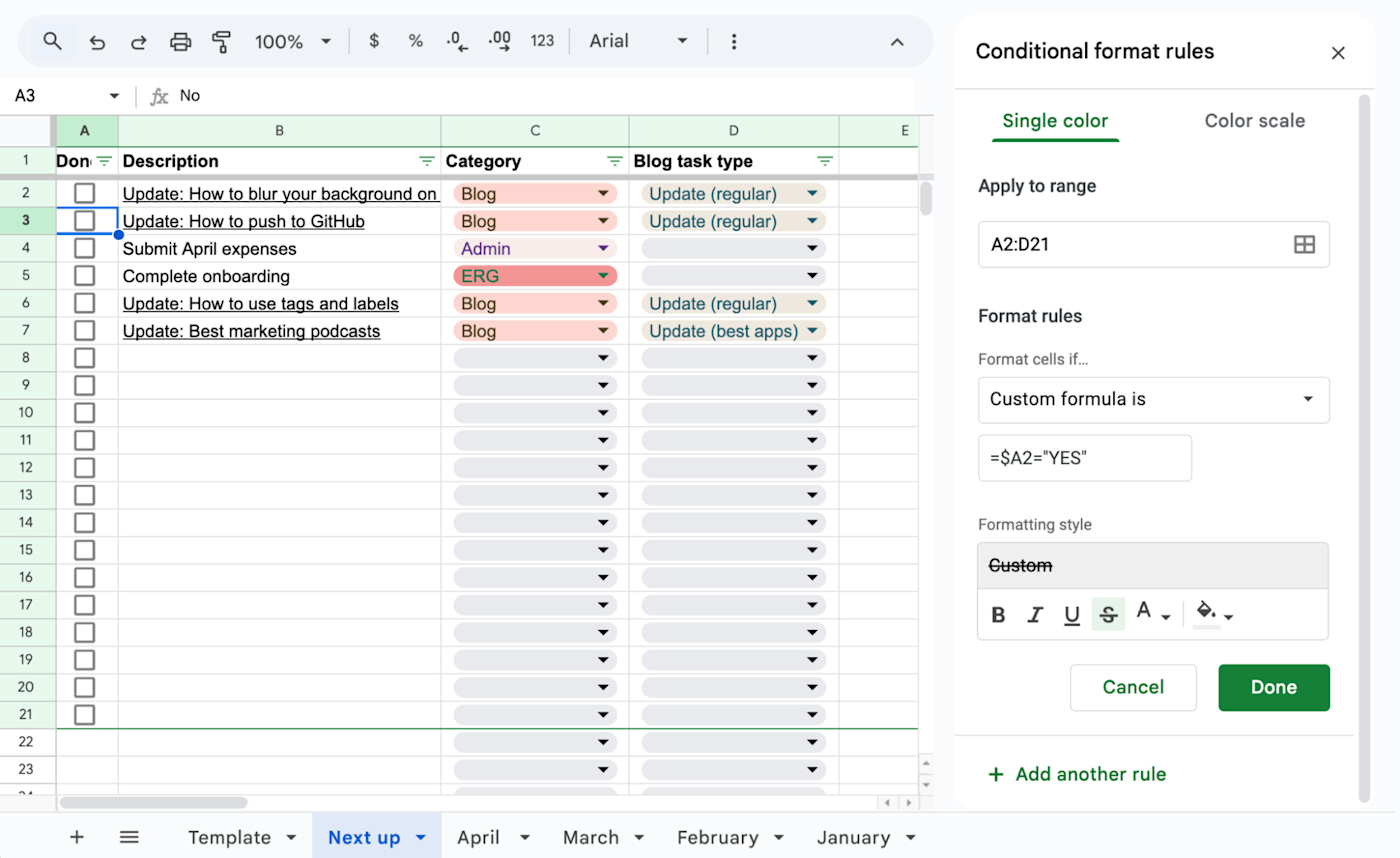Open the Custom formula is dropdown

click(x=1153, y=399)
